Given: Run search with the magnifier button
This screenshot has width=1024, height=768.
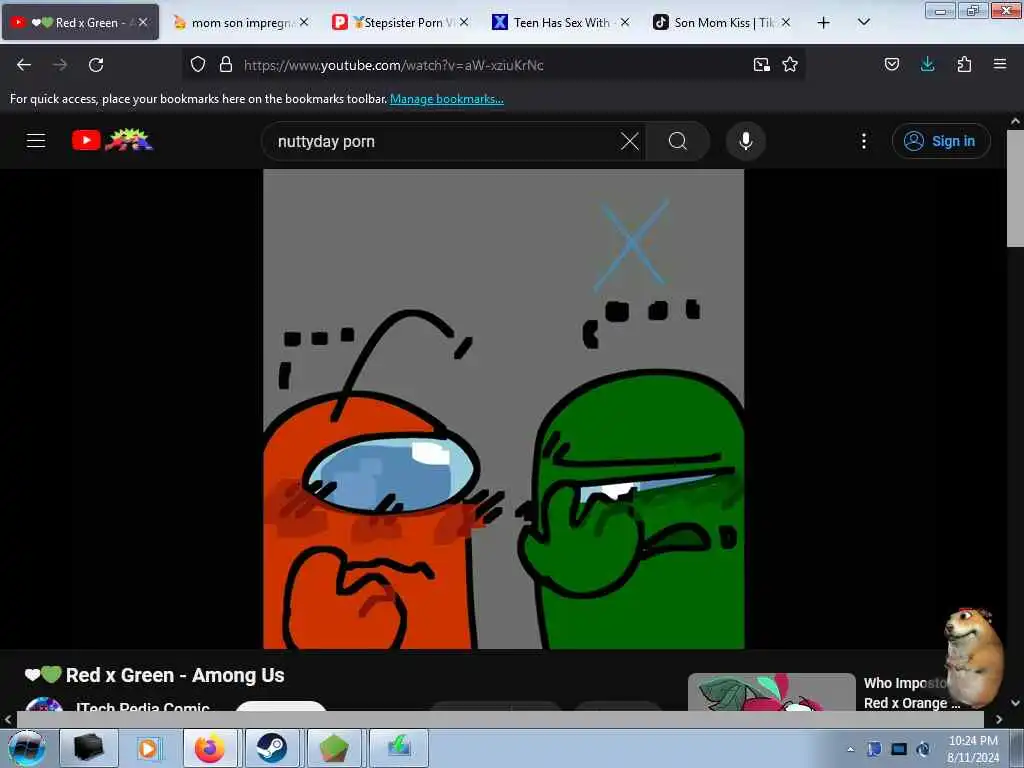Looking at the screenshot, I should pos(678,141).
